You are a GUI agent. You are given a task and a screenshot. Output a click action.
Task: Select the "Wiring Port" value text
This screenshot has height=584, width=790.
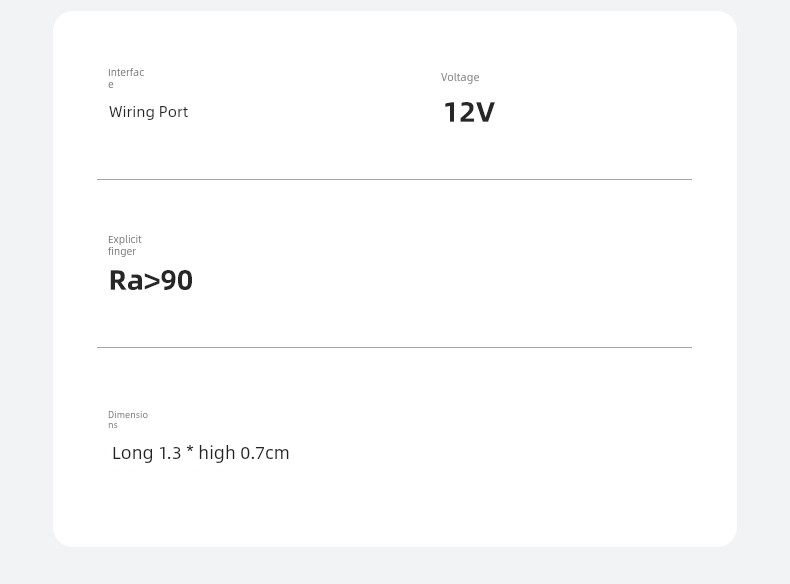click(x=148, y=112)
